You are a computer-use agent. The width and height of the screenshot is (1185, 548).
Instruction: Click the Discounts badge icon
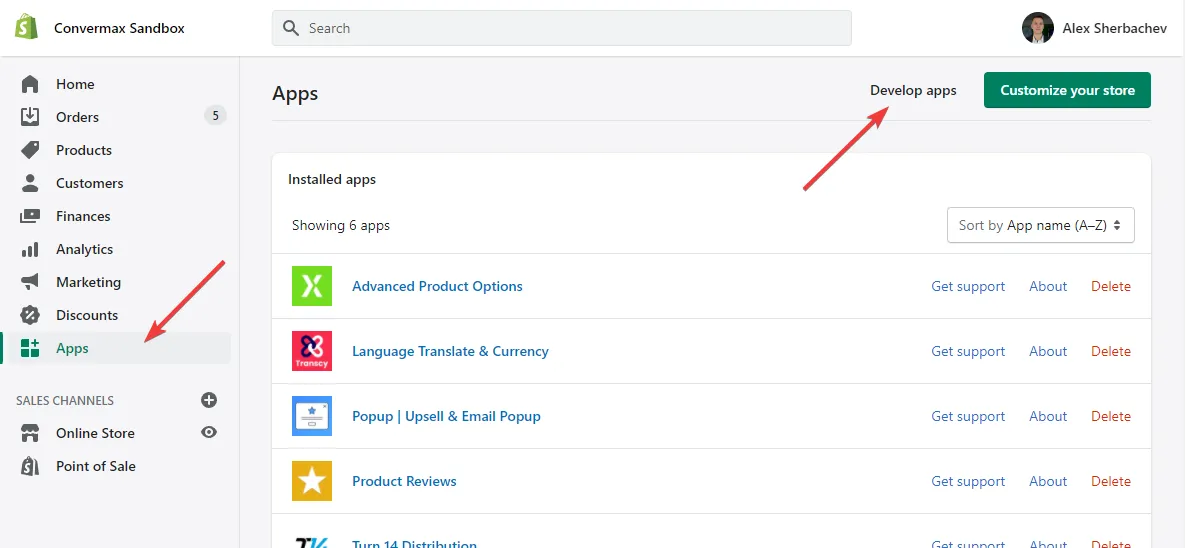coord(30,315)
